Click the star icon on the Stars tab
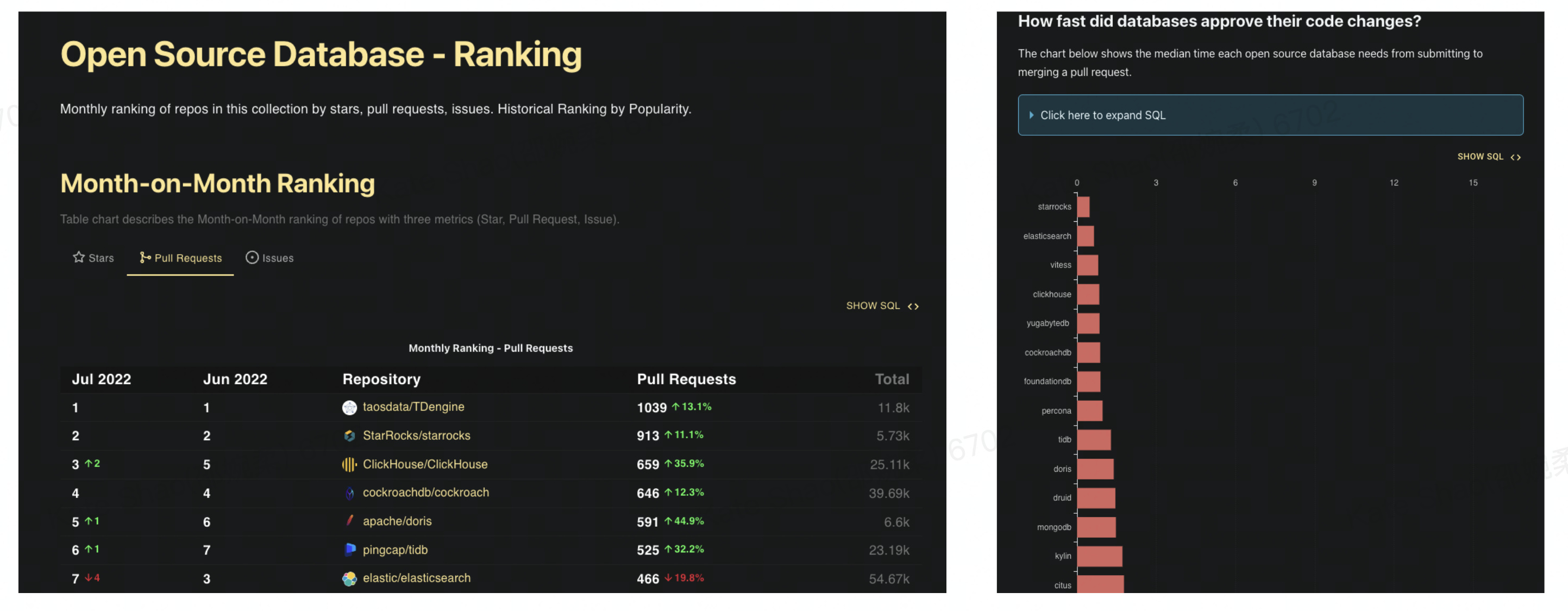The image size is (1568, 611). tap(79, 257)
